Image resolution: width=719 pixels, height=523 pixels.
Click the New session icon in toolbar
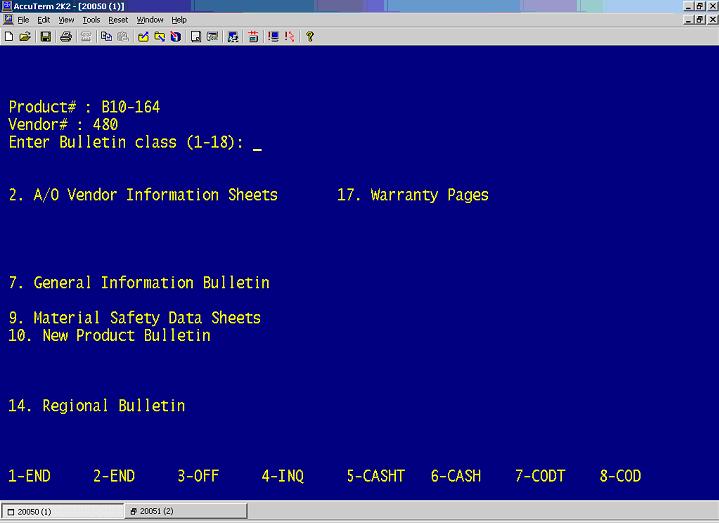tap(9, 37)
